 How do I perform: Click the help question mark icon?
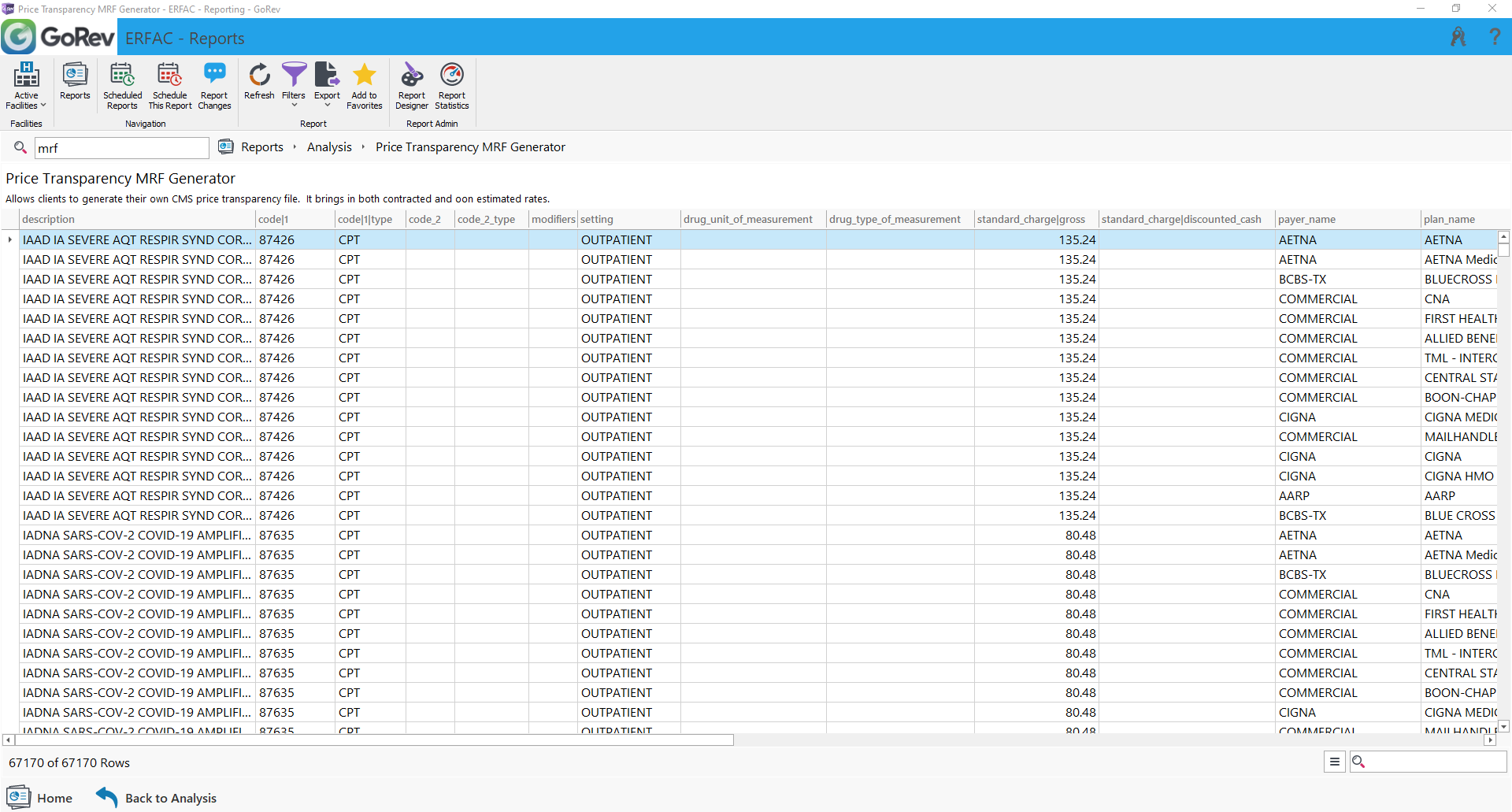1495,36
